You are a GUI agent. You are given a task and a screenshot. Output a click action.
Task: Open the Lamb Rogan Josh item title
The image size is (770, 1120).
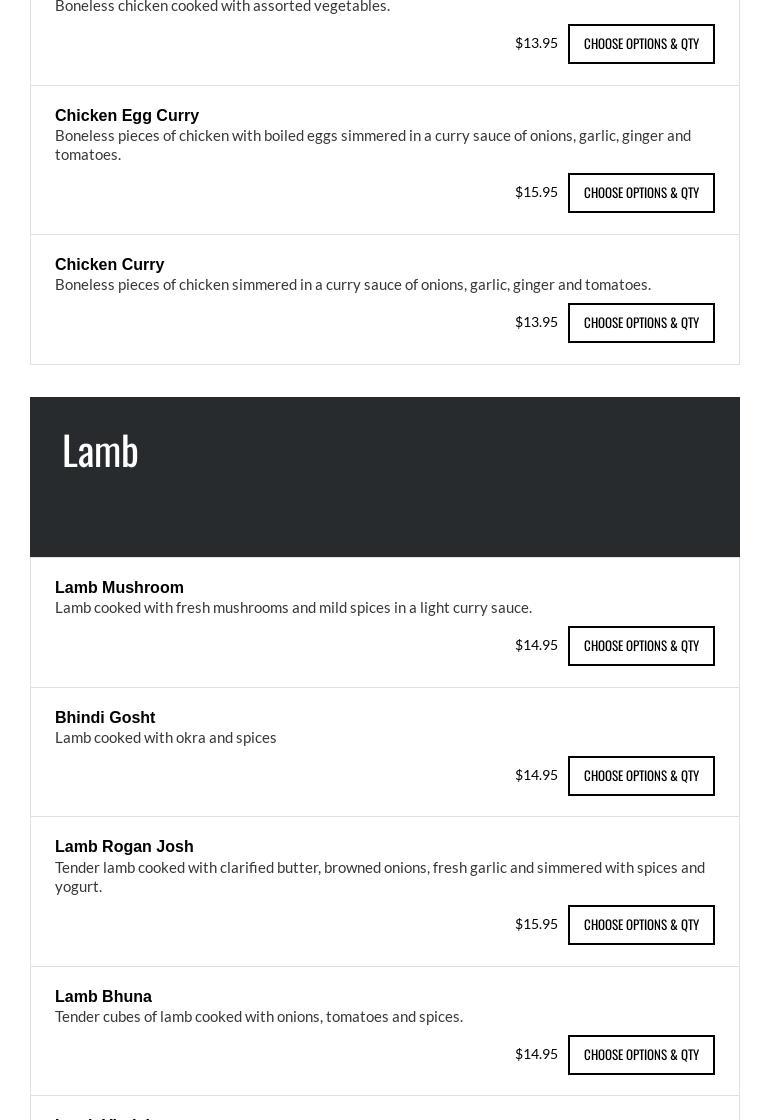(x=124, y=847)
